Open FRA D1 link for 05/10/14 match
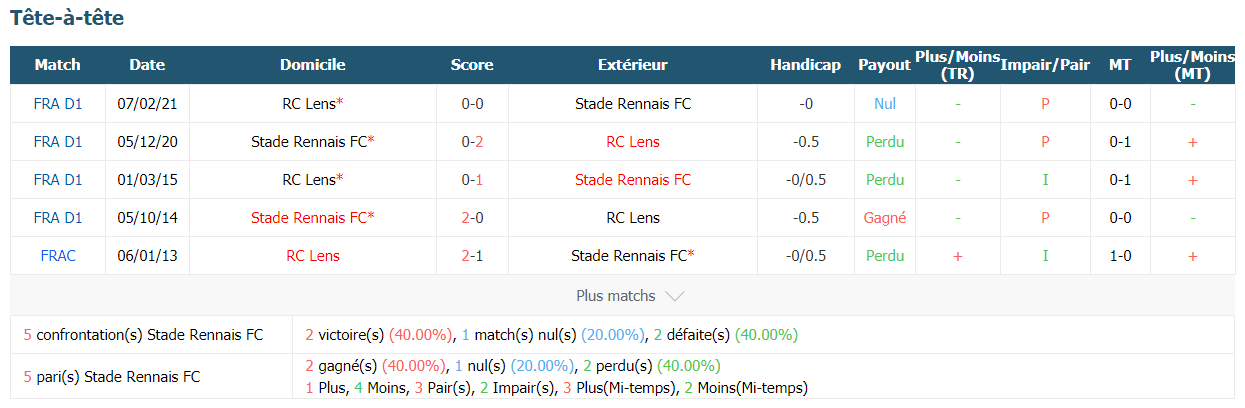The image size is (1245, 408). coord(58,217)
